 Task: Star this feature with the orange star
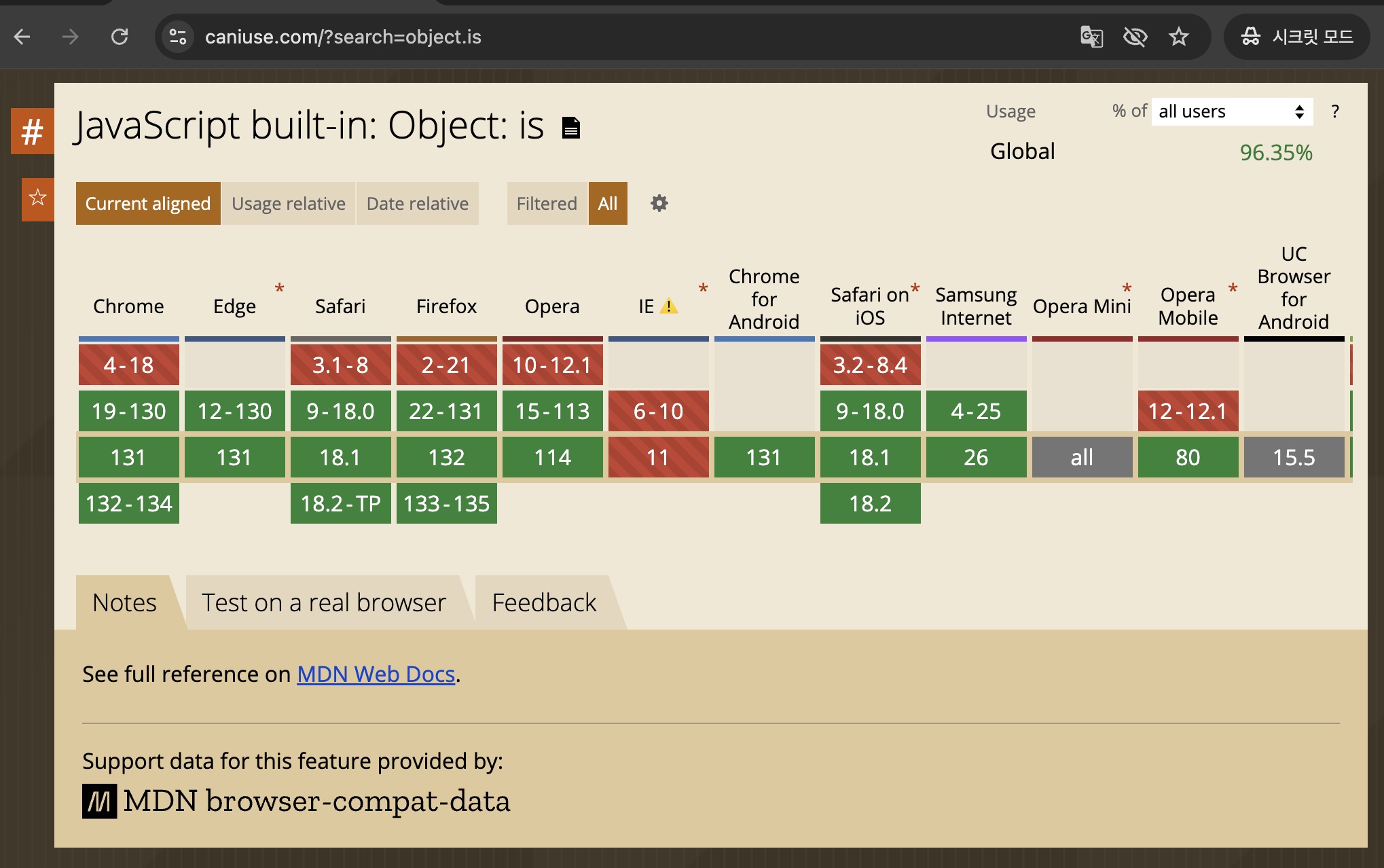pos(38,199)
